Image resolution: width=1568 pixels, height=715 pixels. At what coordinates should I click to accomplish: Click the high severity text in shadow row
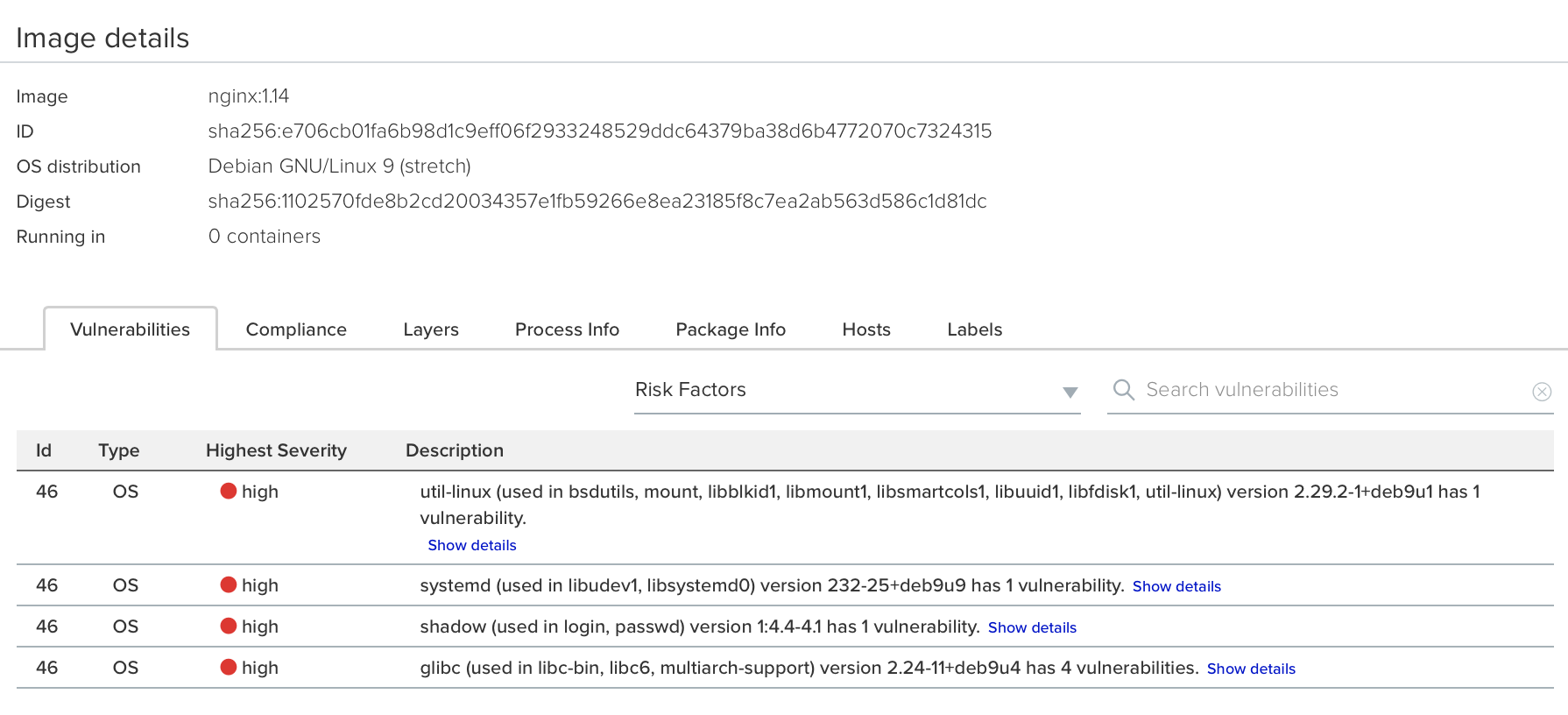point(260,627)
